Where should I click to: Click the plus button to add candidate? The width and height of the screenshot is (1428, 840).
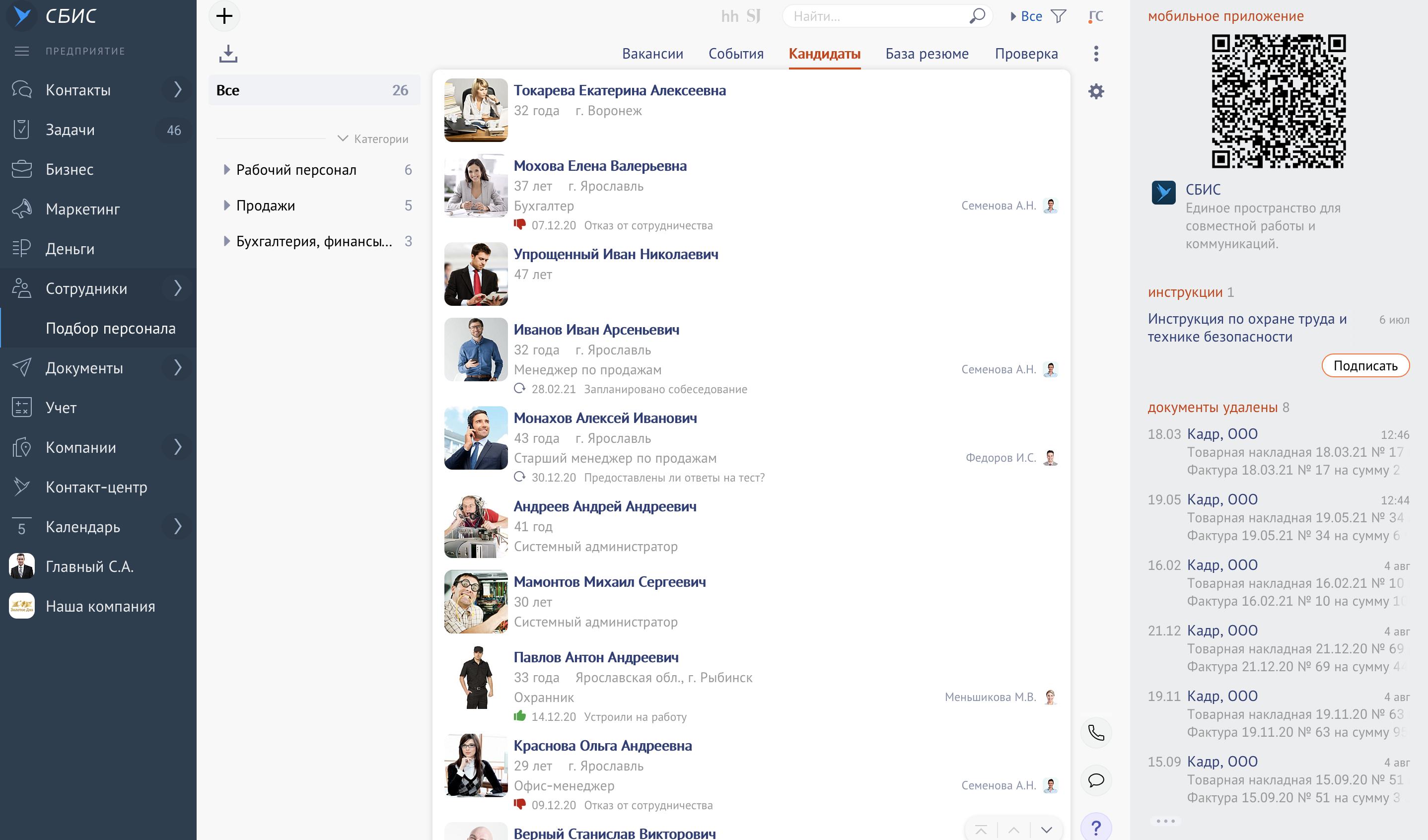coord(224,16)
